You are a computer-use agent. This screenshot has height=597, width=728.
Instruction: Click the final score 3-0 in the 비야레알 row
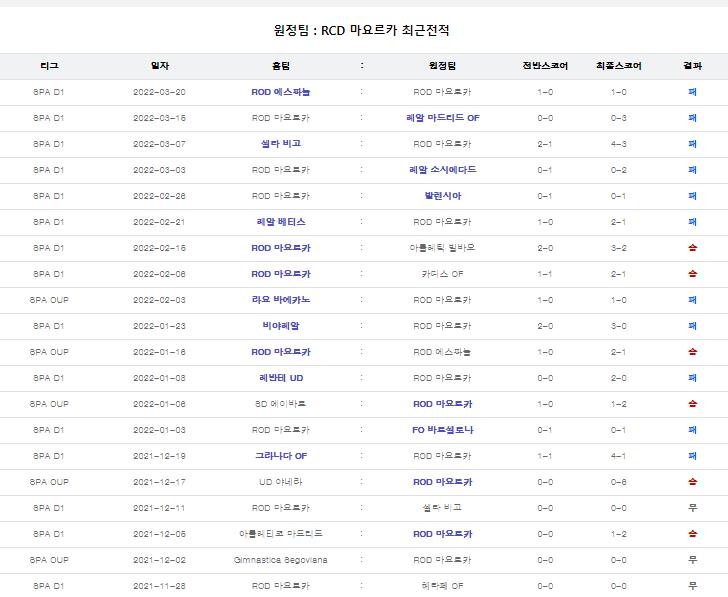pyautogui.click(x=618, y=326)
